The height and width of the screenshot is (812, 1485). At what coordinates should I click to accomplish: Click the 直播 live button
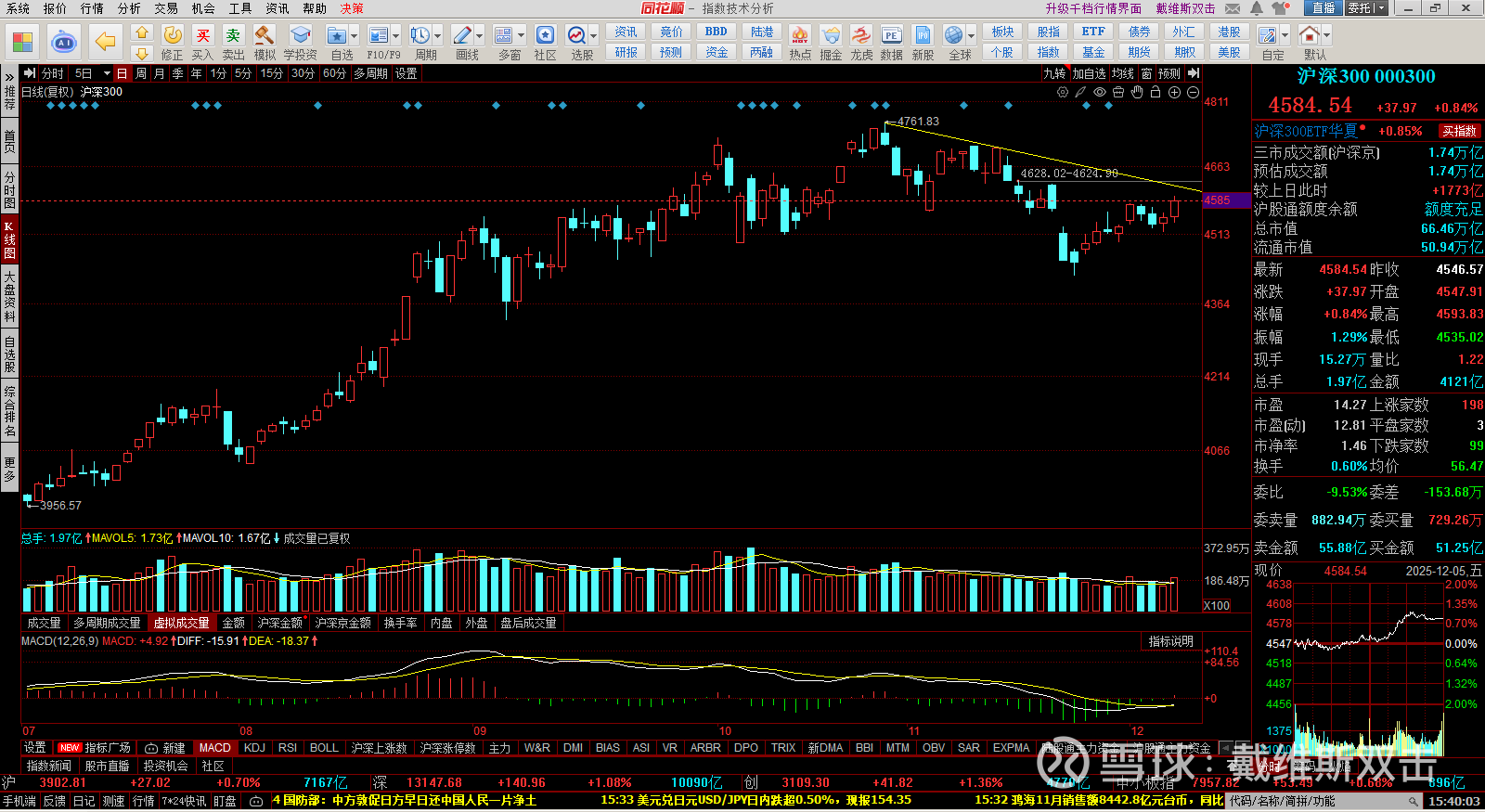[x=1324, y=8]
